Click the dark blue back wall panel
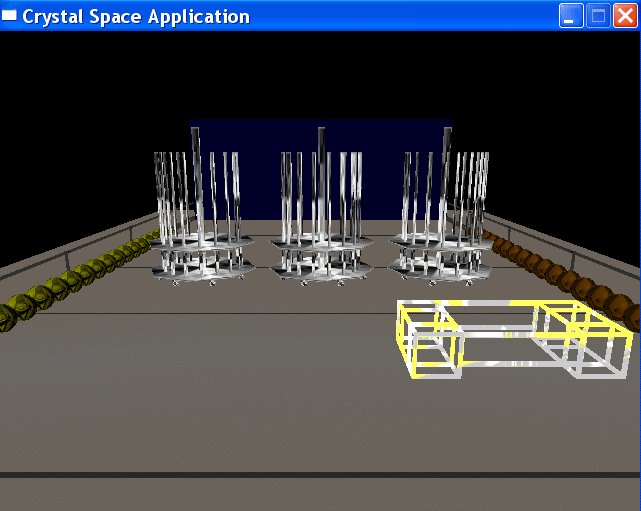This screenshot has height=511, width=641. (x=321, y=170)
